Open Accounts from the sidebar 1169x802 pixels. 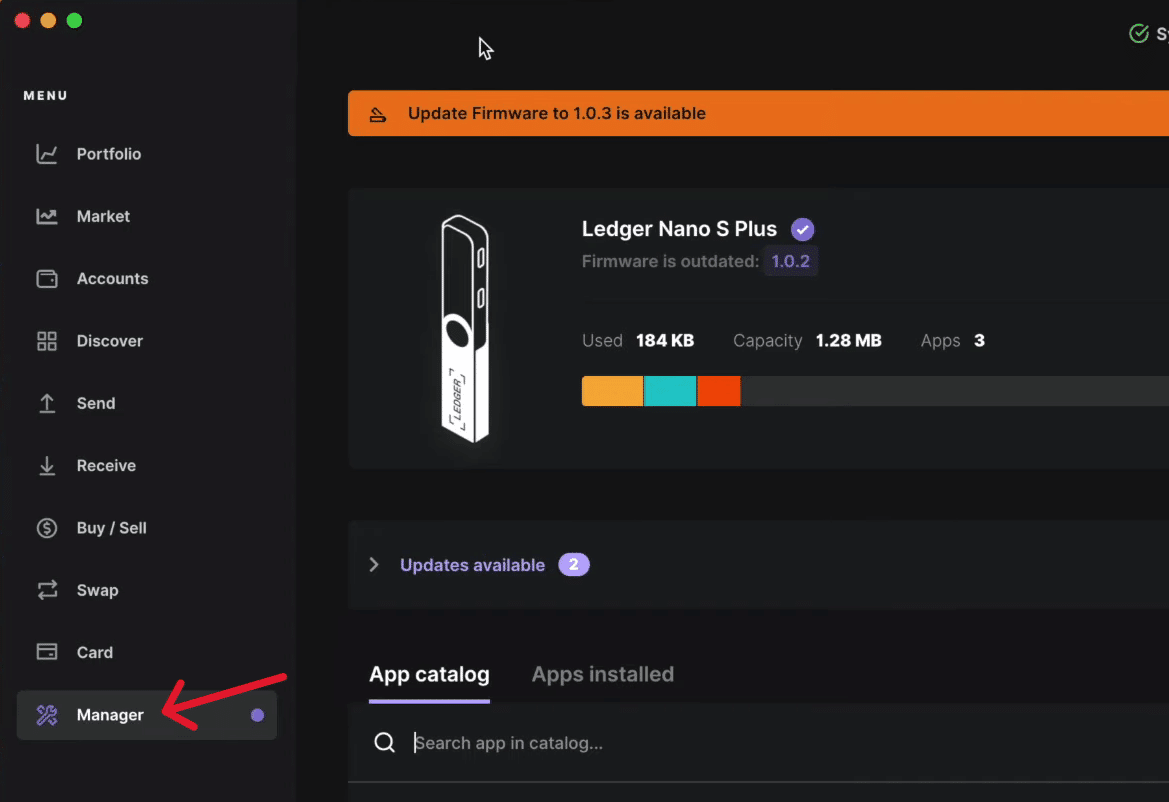point(112,278)
